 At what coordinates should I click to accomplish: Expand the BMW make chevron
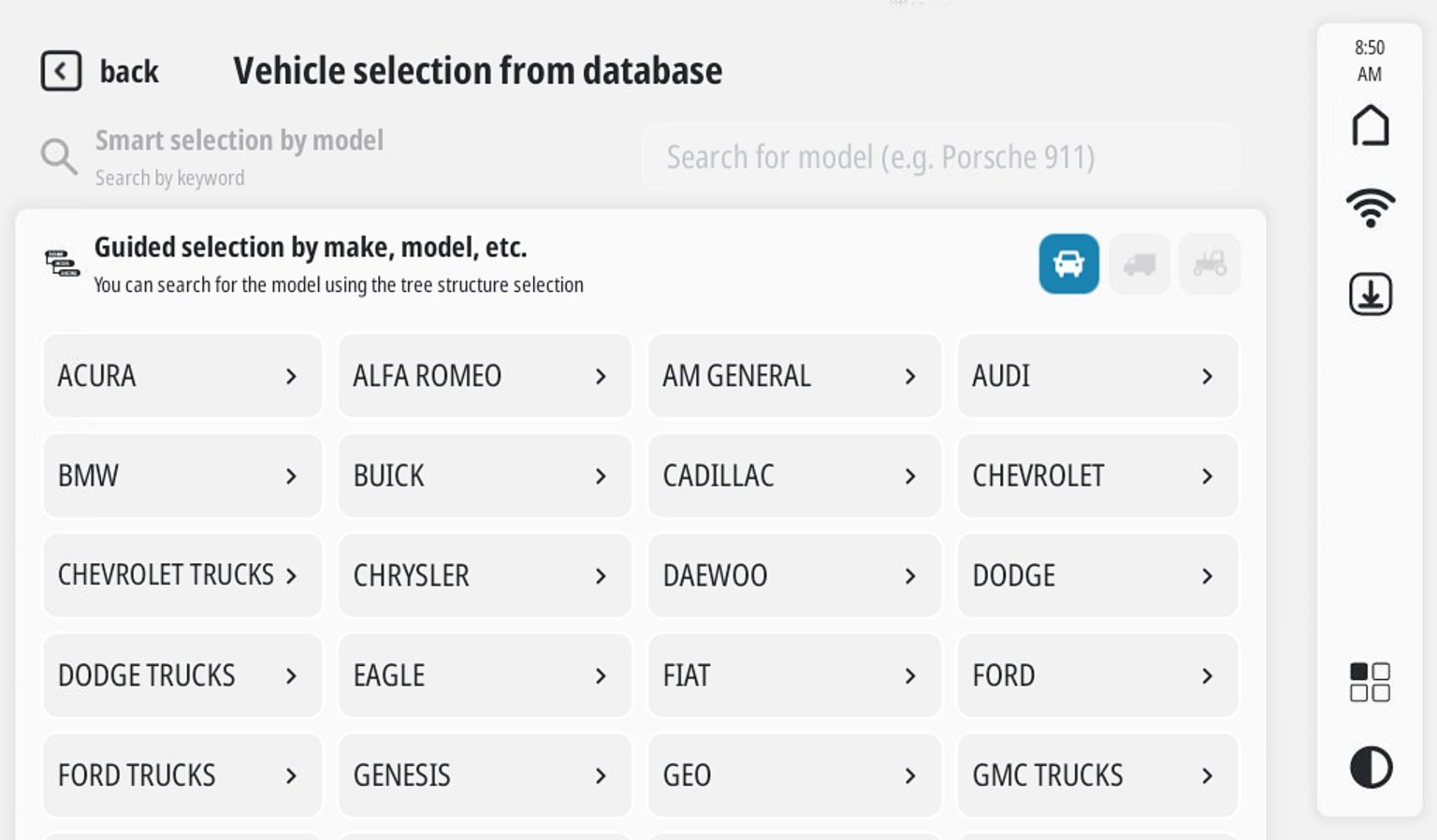pos(291,476)
